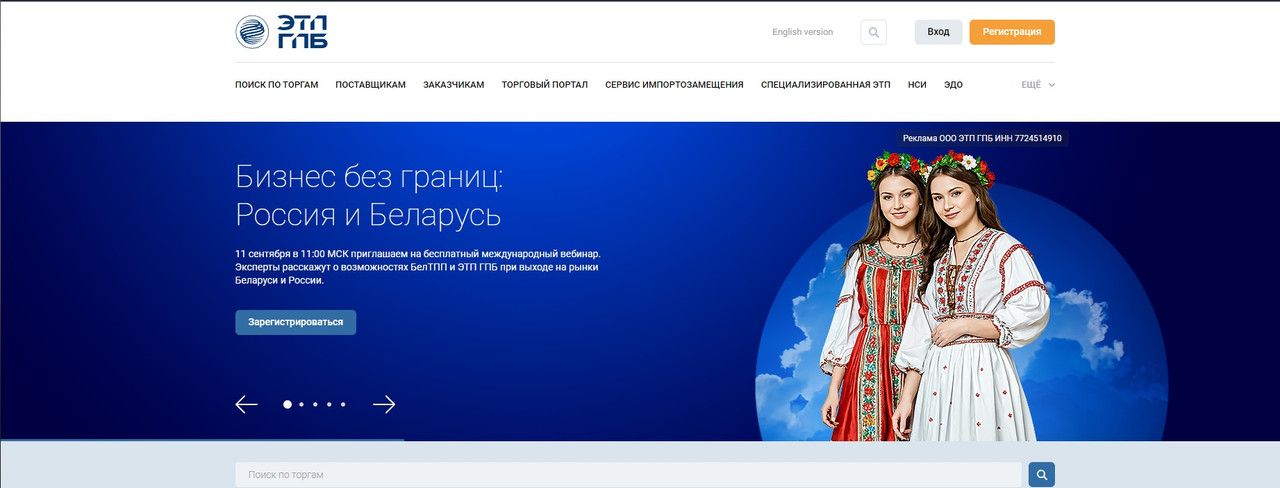The image size is (1280, 488).
Task: Expand the ЕЩЁ menu dropdown
Action: (x=1038, y=85)
